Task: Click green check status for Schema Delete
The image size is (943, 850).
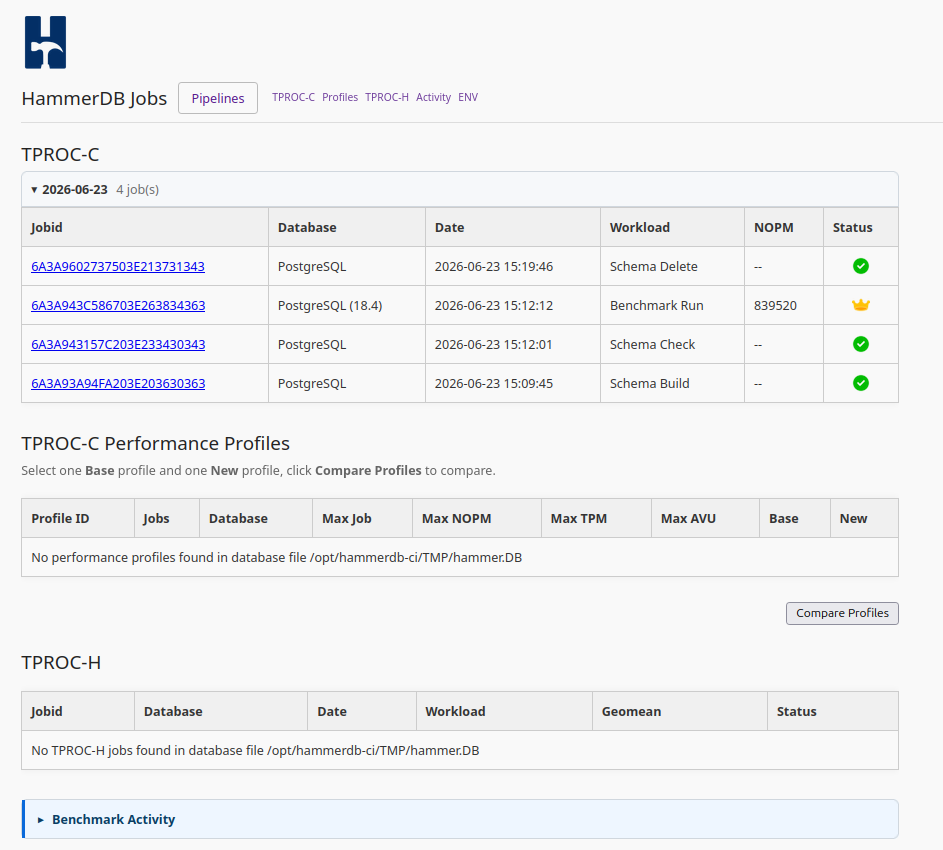Action: coord(861,266)
